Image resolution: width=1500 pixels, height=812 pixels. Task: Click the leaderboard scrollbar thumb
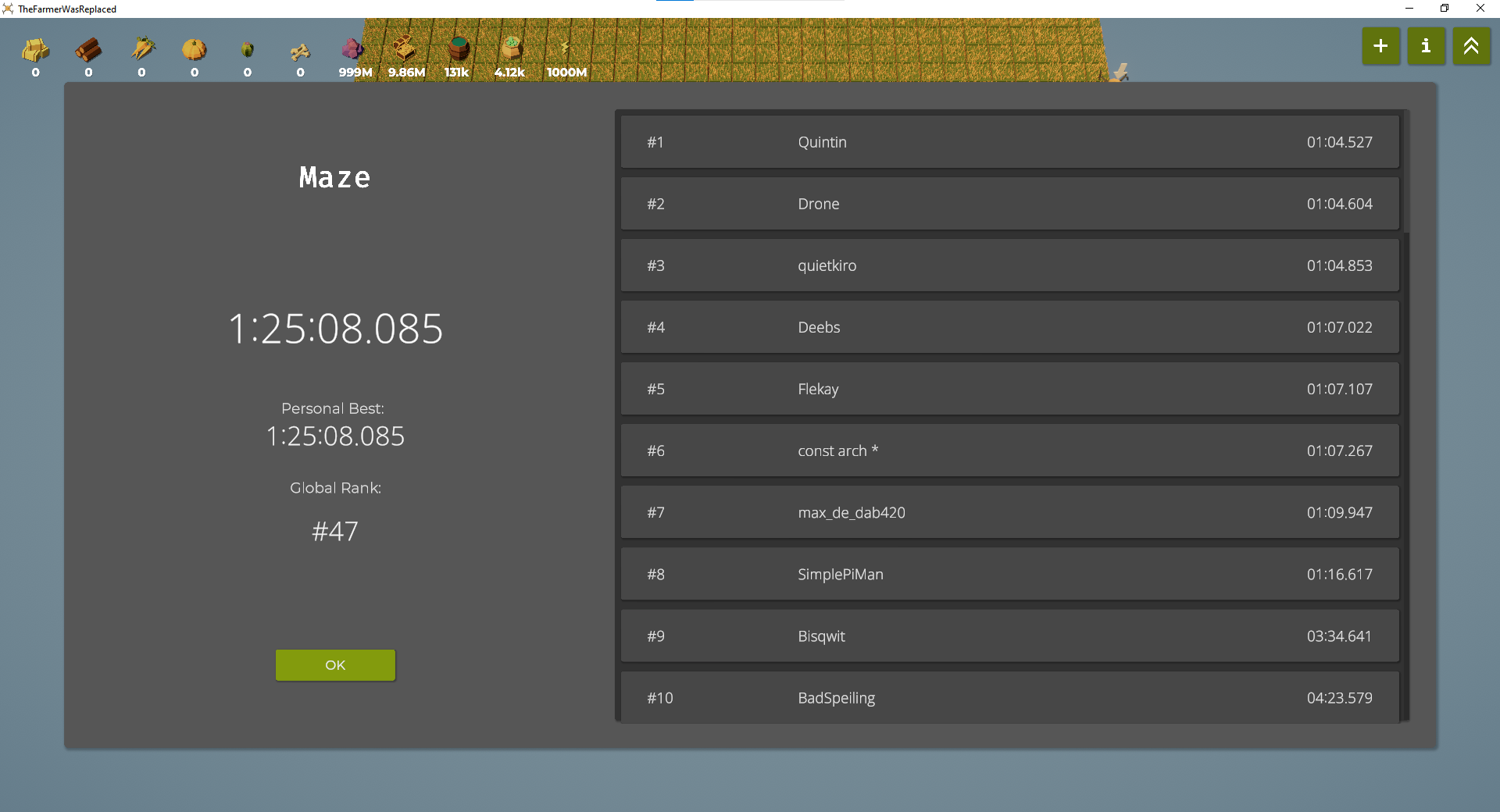click(1405, 172)
